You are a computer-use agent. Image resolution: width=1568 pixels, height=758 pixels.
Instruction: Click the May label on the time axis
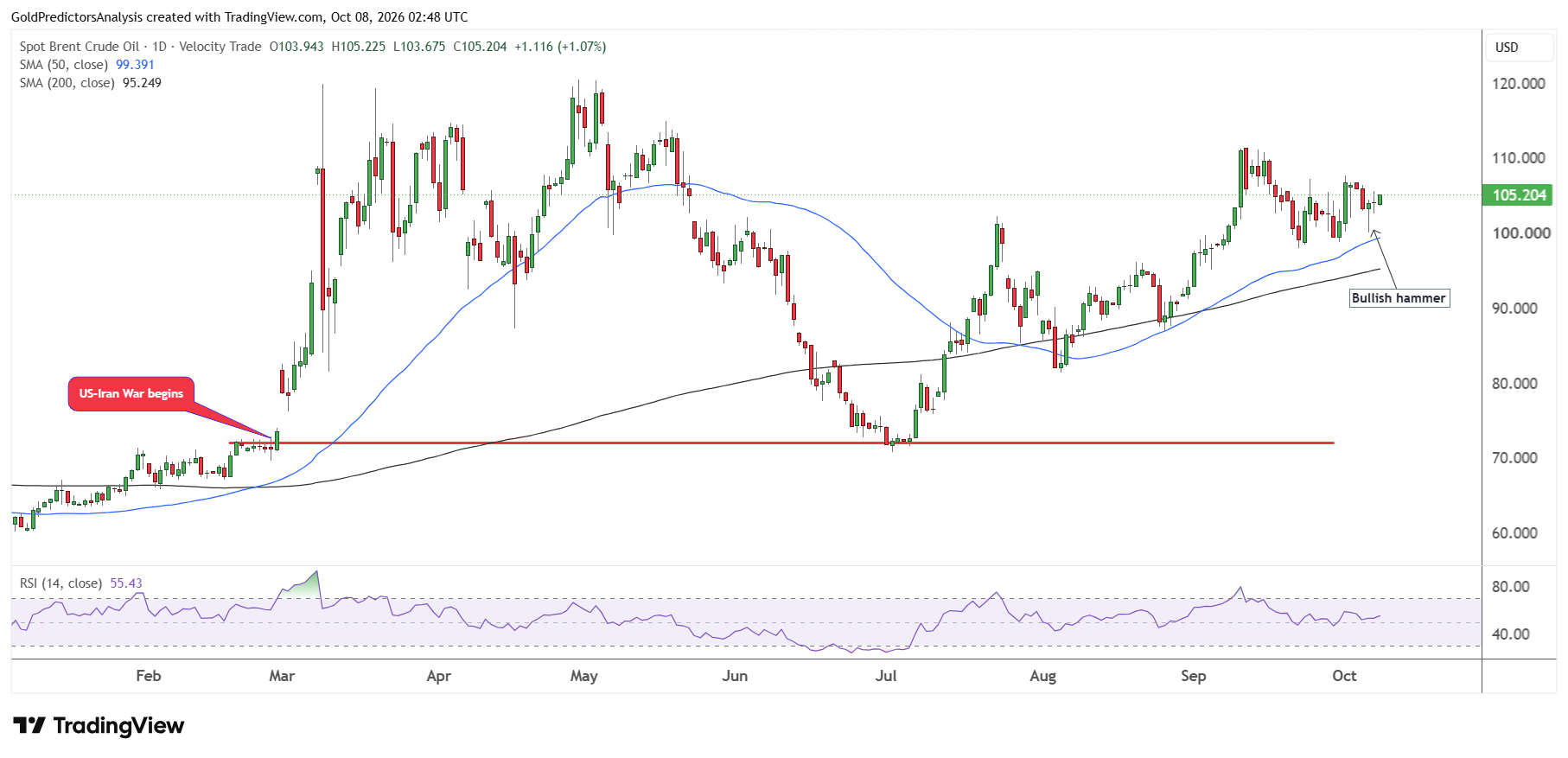584,676
